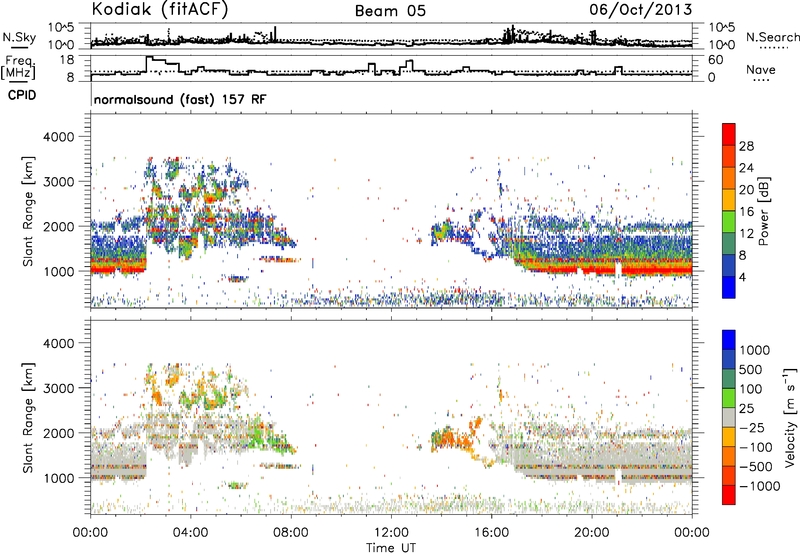Click the 'Velocity [m s-1]' colorbar label
Screen dimensions: 800x554
[789, 417]
